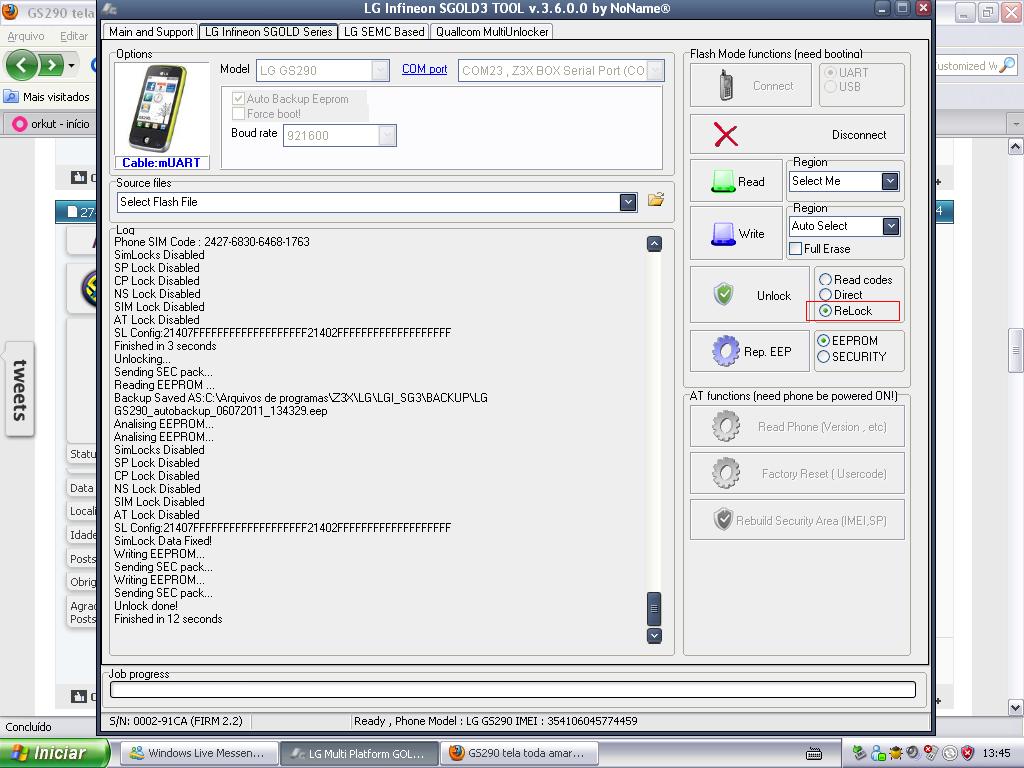Click the S/N status bar entry

pyautogui.click(x=176, y=721)
